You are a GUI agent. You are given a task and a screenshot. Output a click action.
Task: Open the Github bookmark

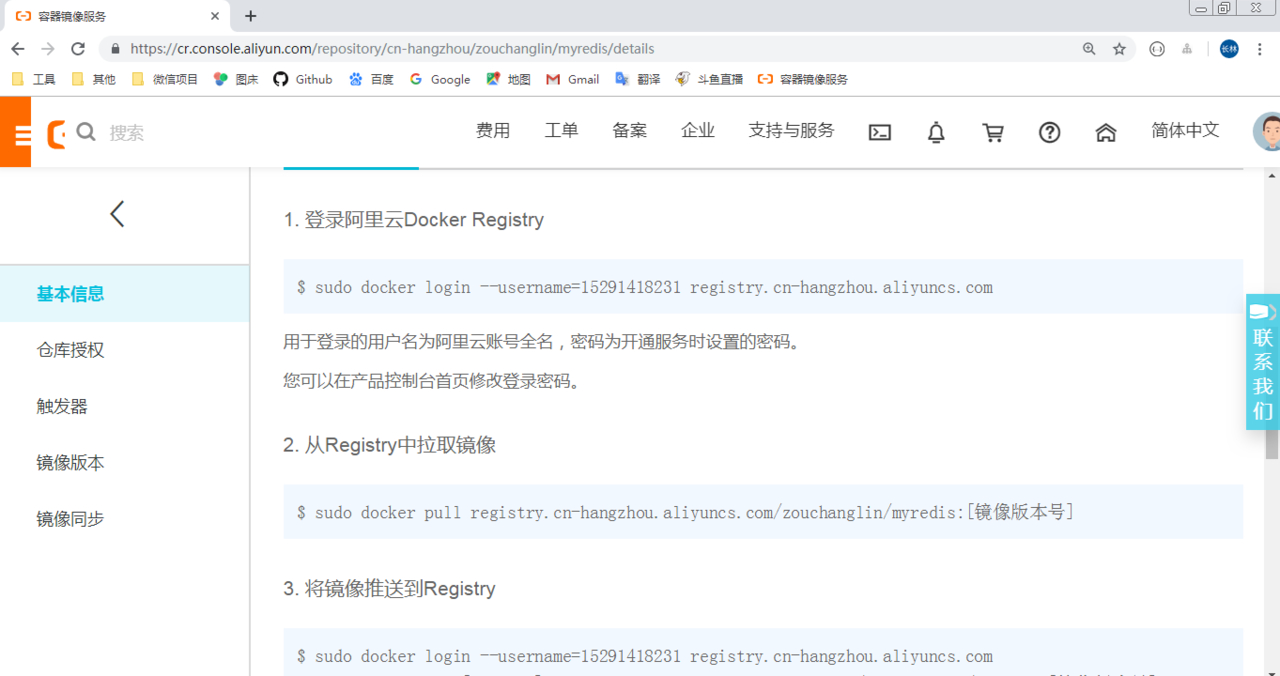coord(303,79)
